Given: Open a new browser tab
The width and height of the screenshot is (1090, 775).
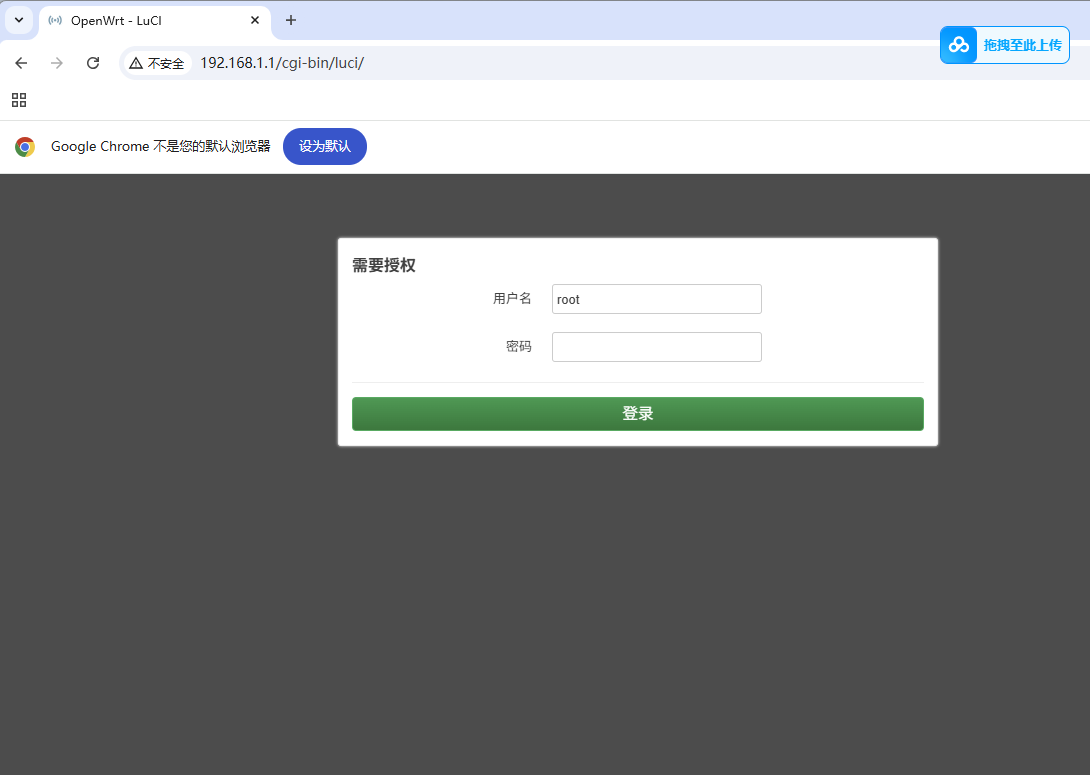Looking at the screenshot, I should click(x=290, y=20).
